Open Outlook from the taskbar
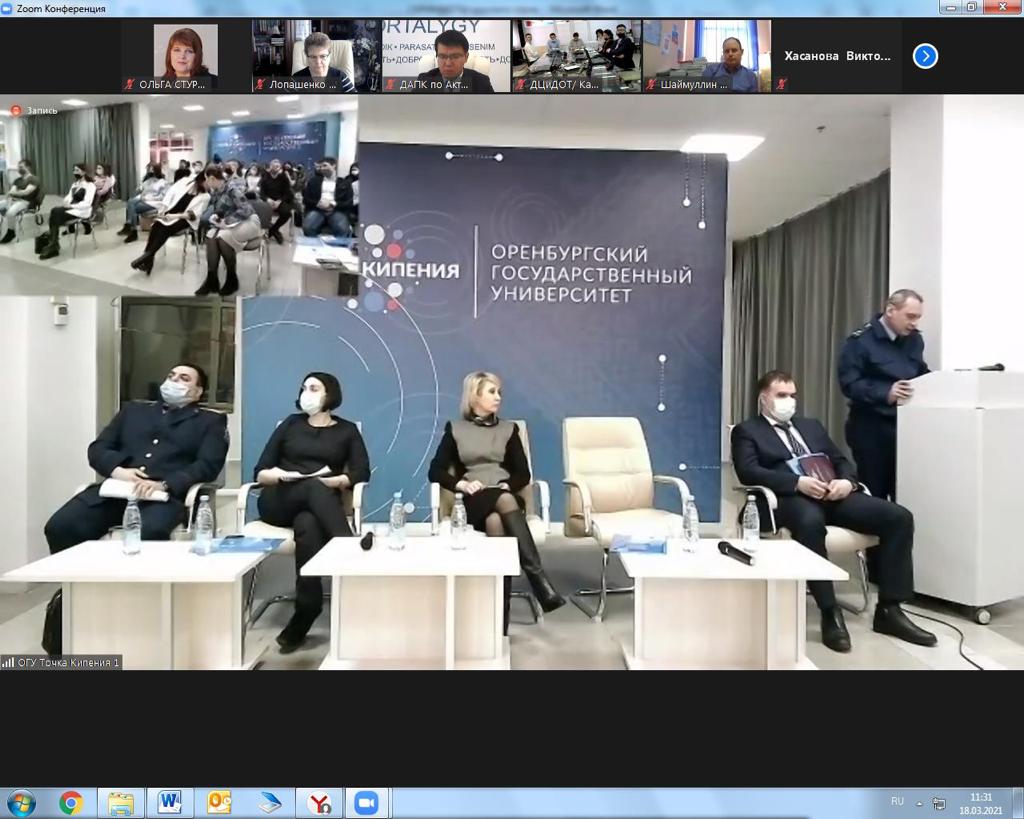The height and width of the screenshot is (819, 1024). 219,803
